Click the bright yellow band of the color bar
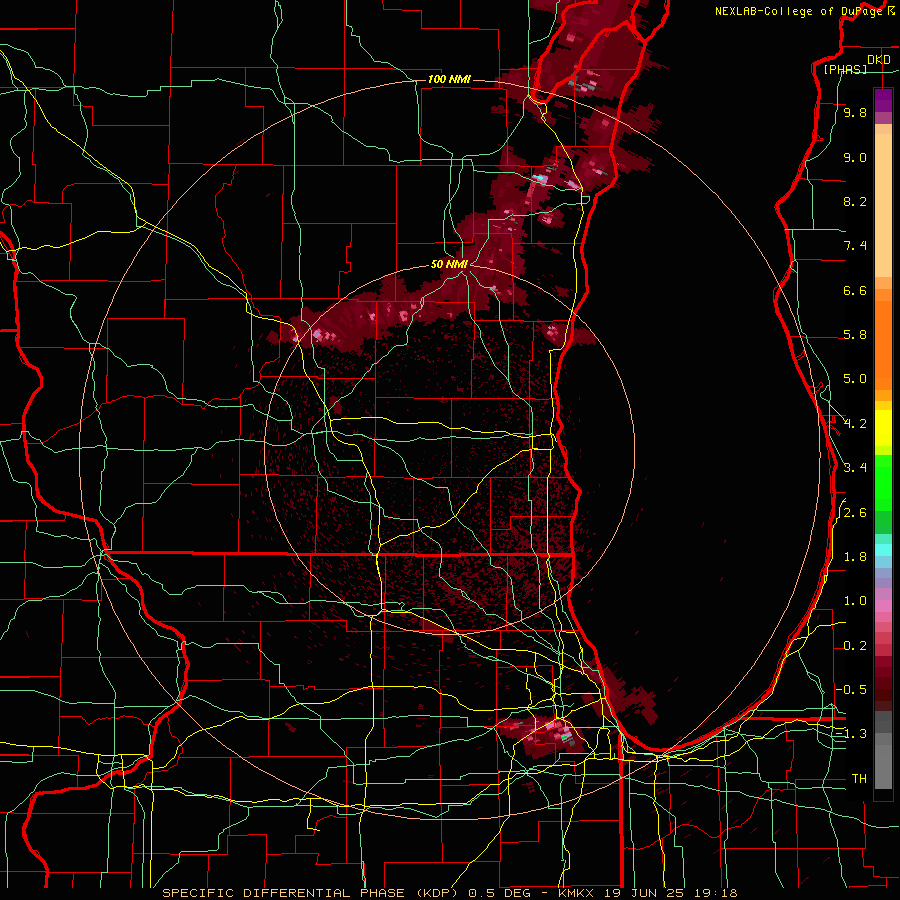 [883, 428]
